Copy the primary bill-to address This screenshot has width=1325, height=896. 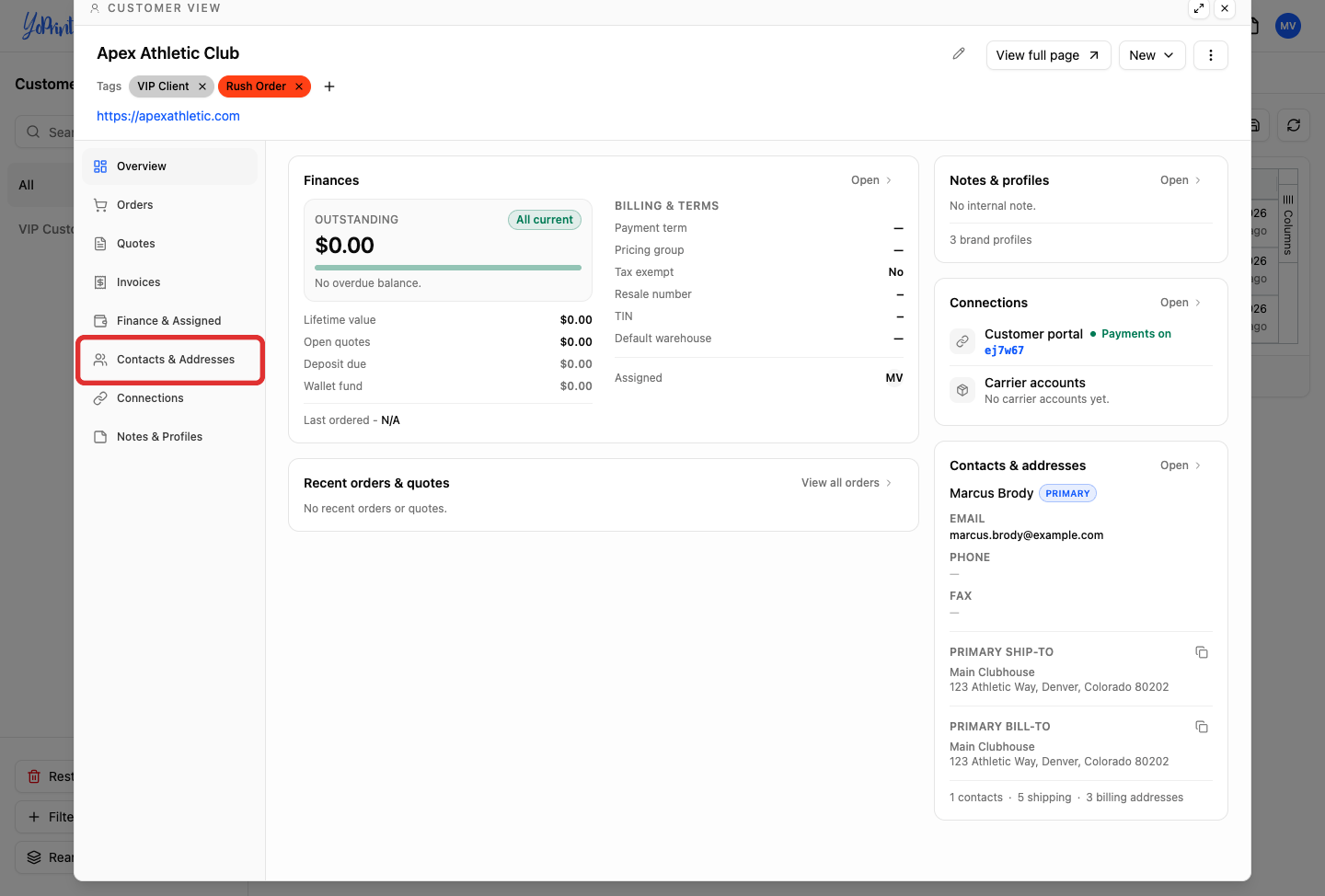coord(1202,727)
